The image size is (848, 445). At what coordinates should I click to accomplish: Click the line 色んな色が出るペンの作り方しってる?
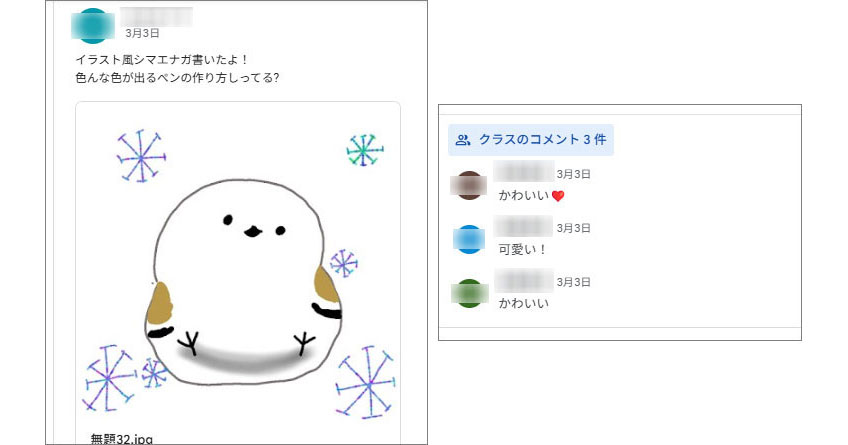(177, 78)
